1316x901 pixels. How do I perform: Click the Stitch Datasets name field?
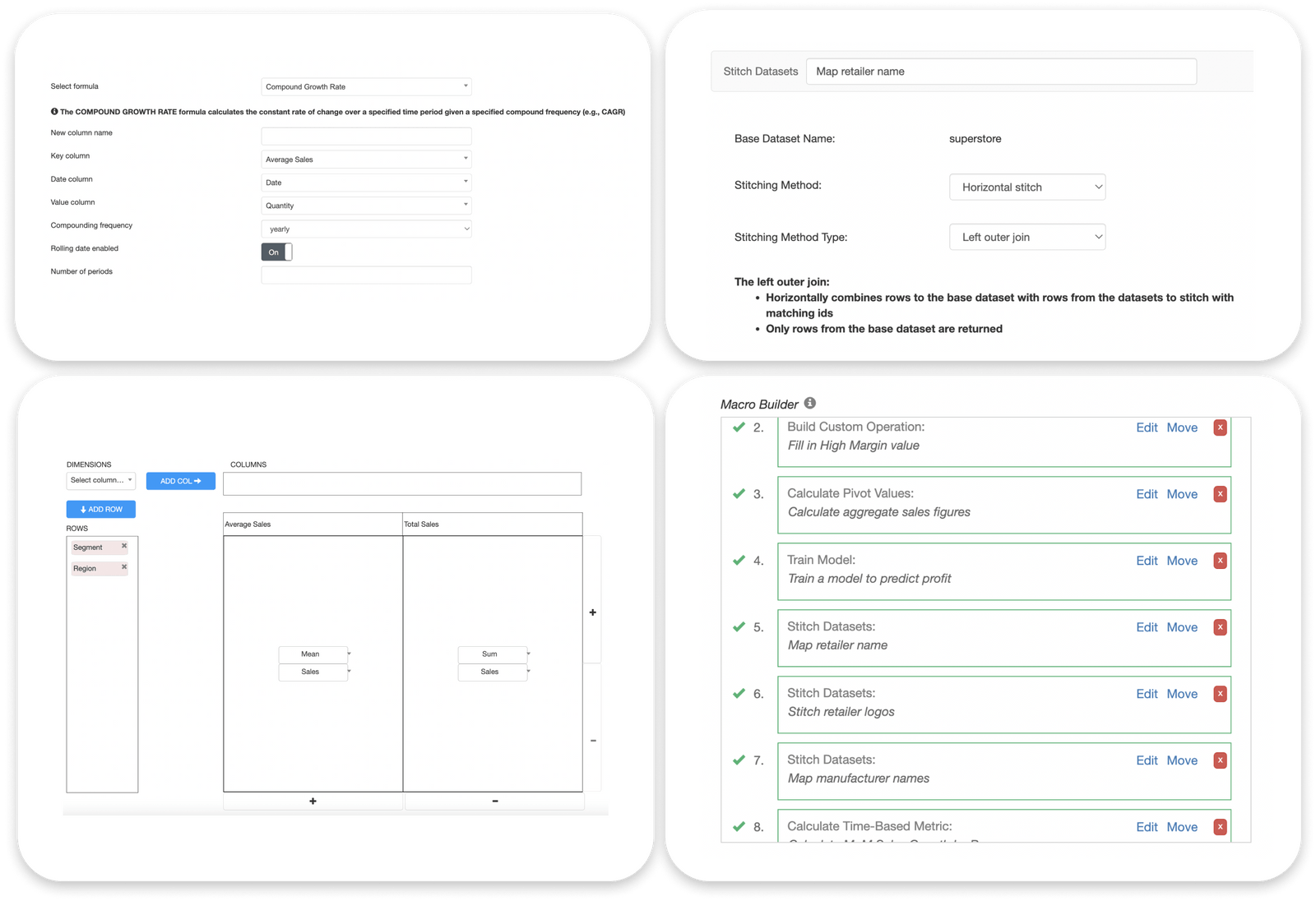(1001, 72)
